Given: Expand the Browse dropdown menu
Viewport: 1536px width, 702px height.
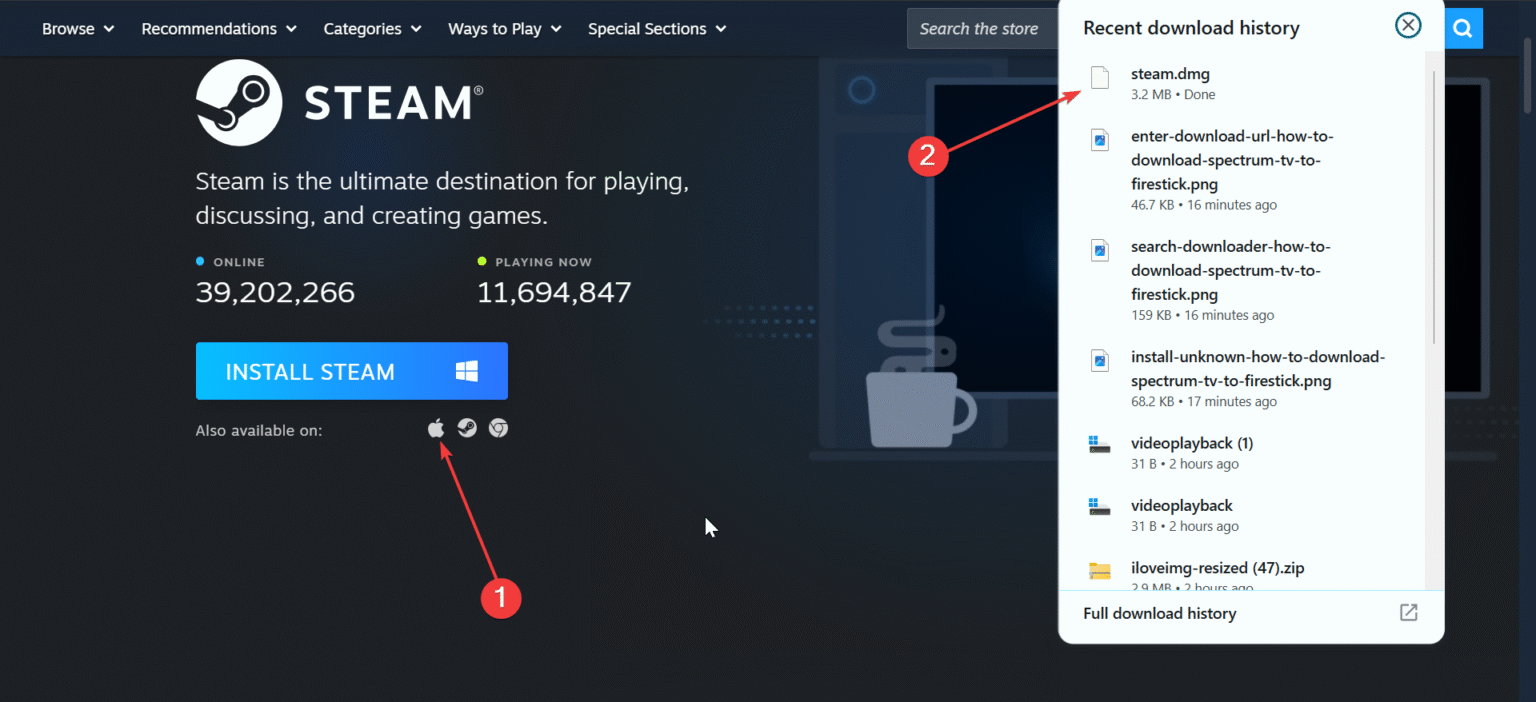Looking at the screenshot, I should click(78, 29).
